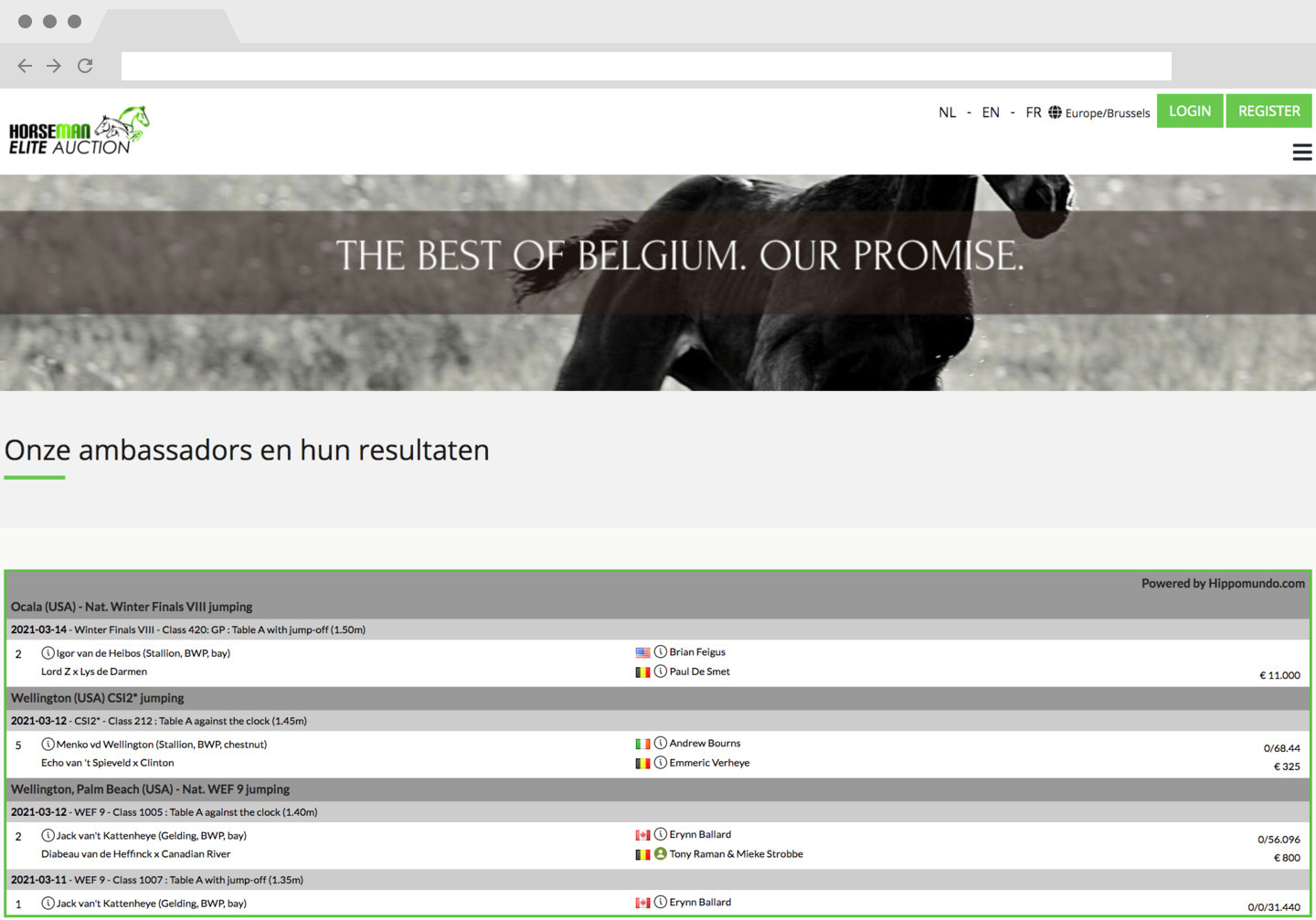Click prize amount € 325
The image size is (1316, 920).
(x=1287, y=767)
